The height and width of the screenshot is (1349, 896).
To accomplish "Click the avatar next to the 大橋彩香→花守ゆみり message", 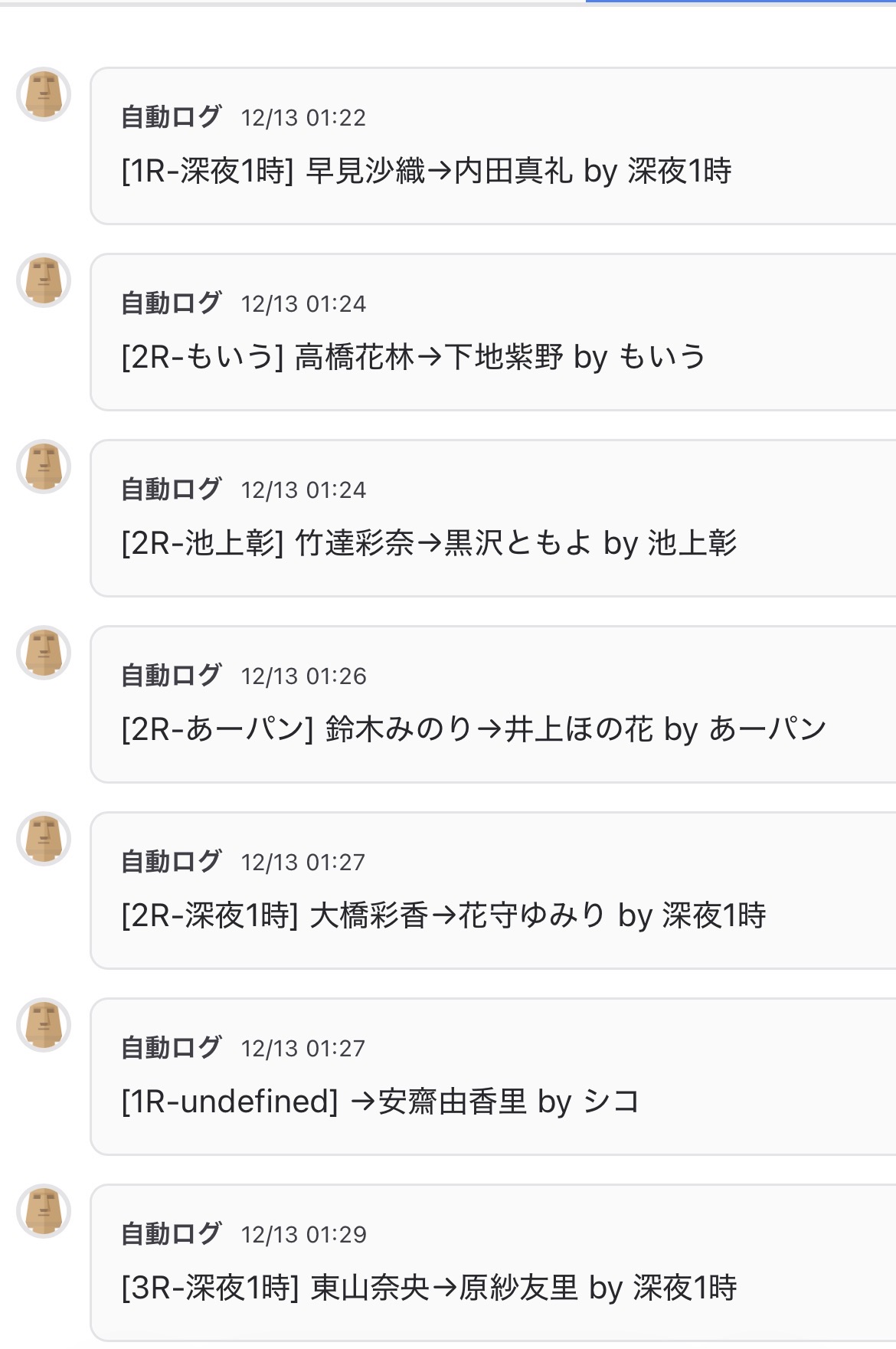I will pos(44,839).
